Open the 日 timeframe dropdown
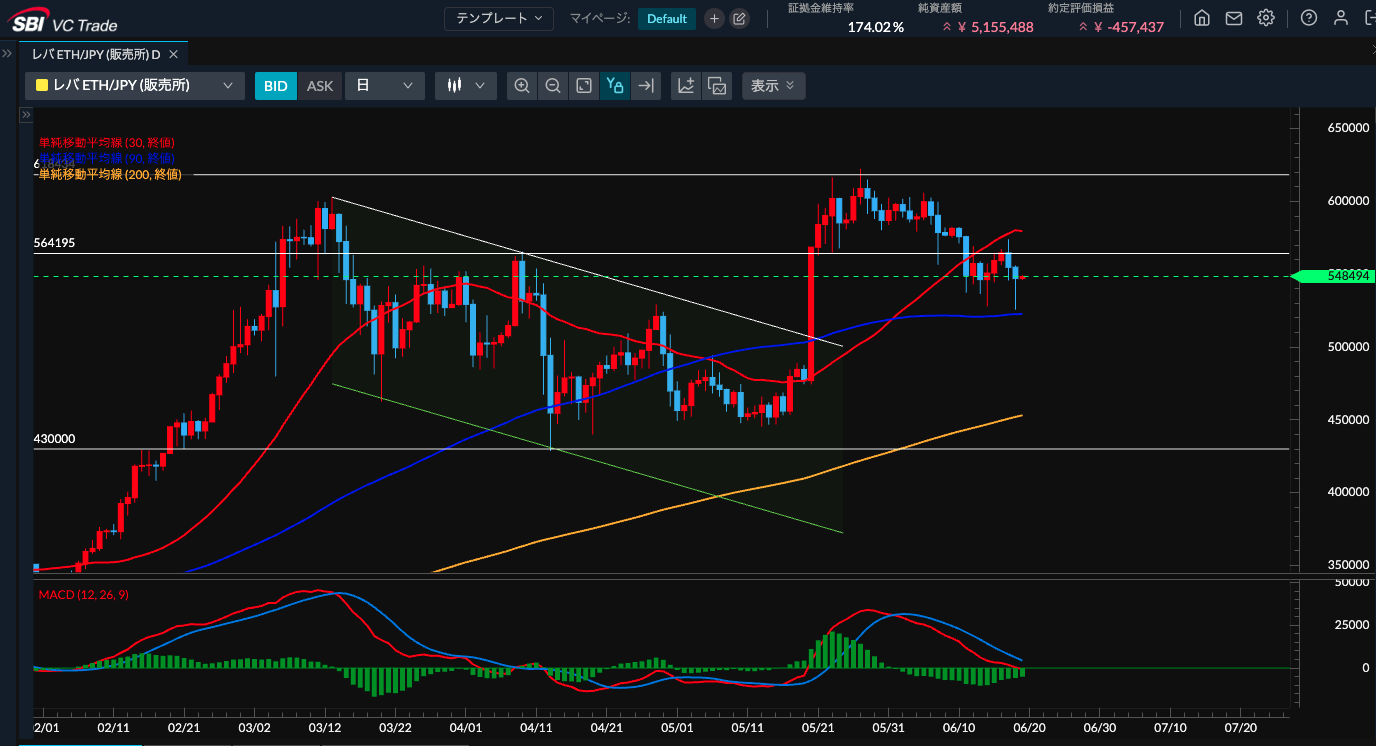This screenshot has width=1376, height=746. tap(385, 86)
